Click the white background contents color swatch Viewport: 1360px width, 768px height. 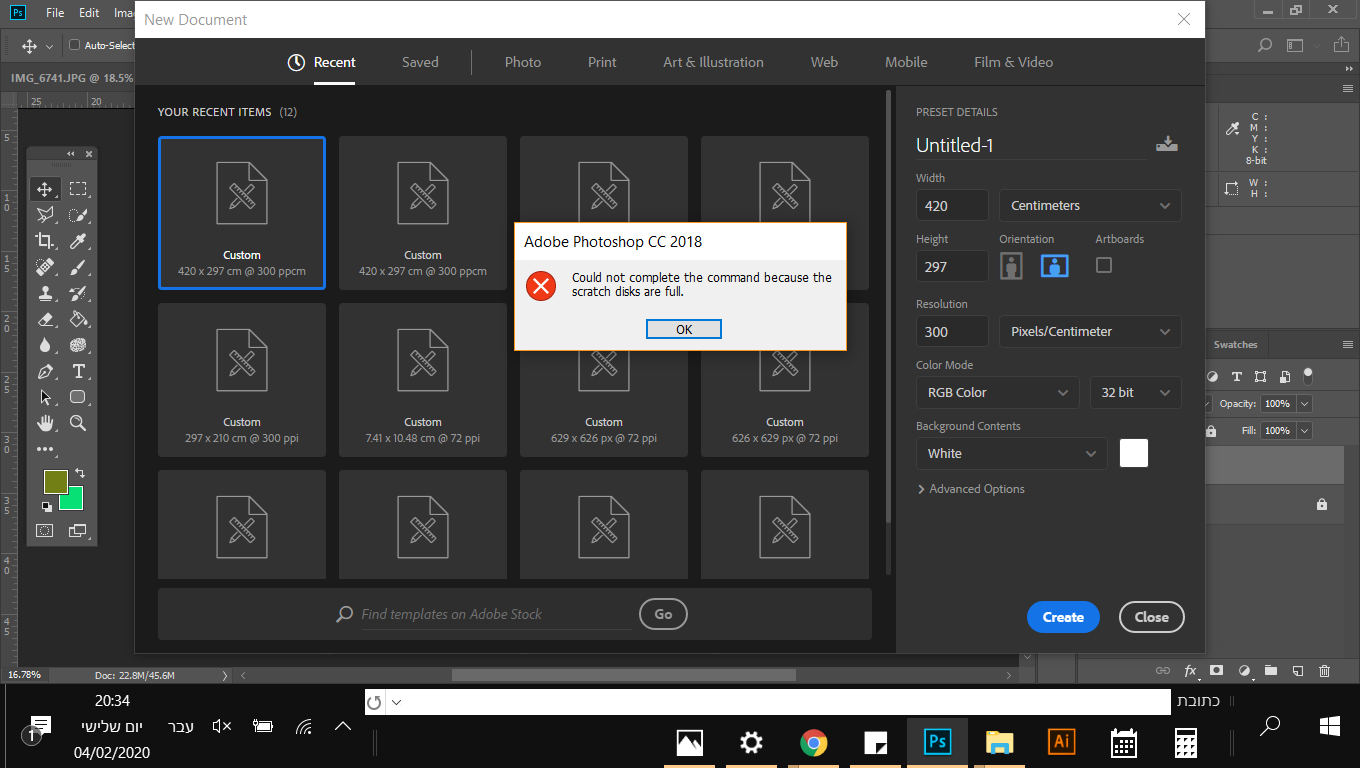tap(1134, 453)
